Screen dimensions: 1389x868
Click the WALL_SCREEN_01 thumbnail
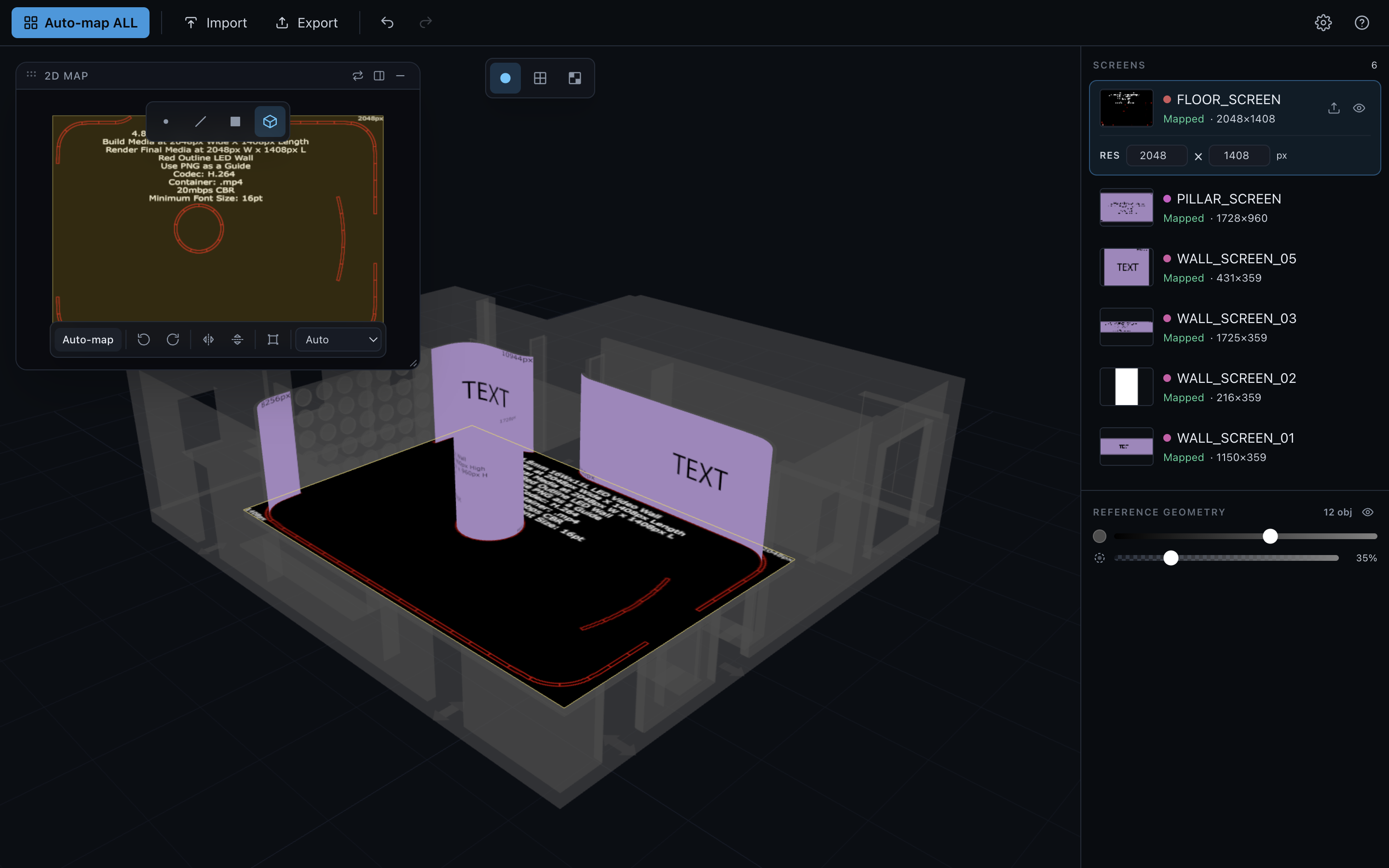[x=1126, y=447]
